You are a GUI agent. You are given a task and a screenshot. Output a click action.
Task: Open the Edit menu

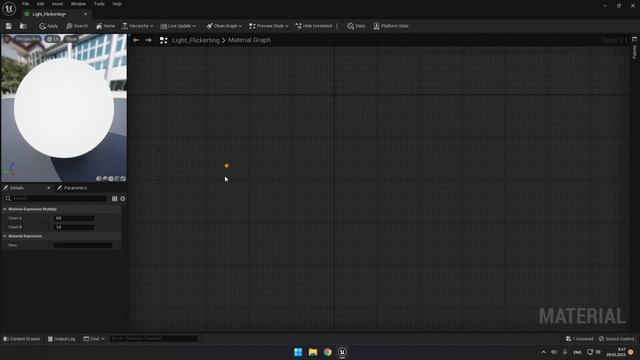point(40,4)
